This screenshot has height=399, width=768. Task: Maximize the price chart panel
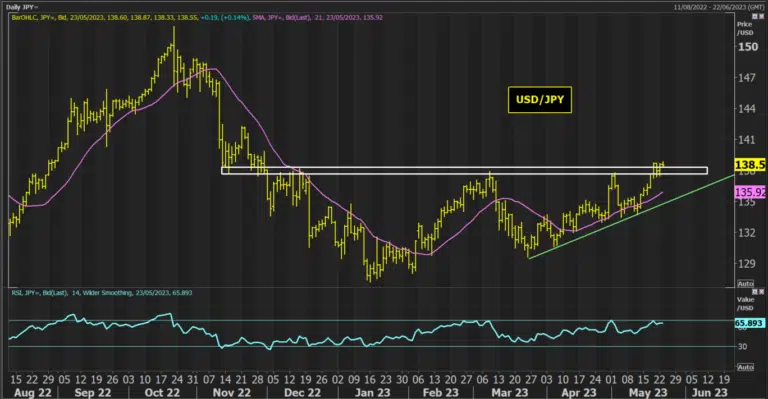tap(755, 17)
